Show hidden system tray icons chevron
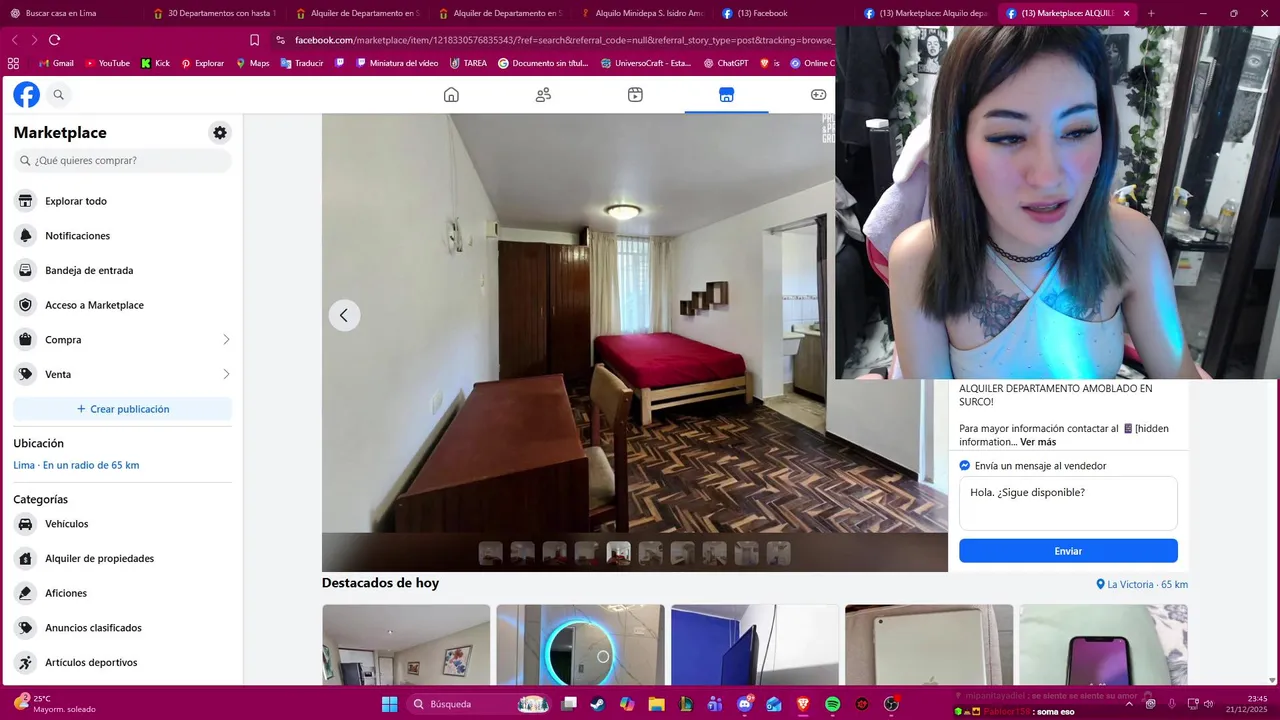 1129,703
